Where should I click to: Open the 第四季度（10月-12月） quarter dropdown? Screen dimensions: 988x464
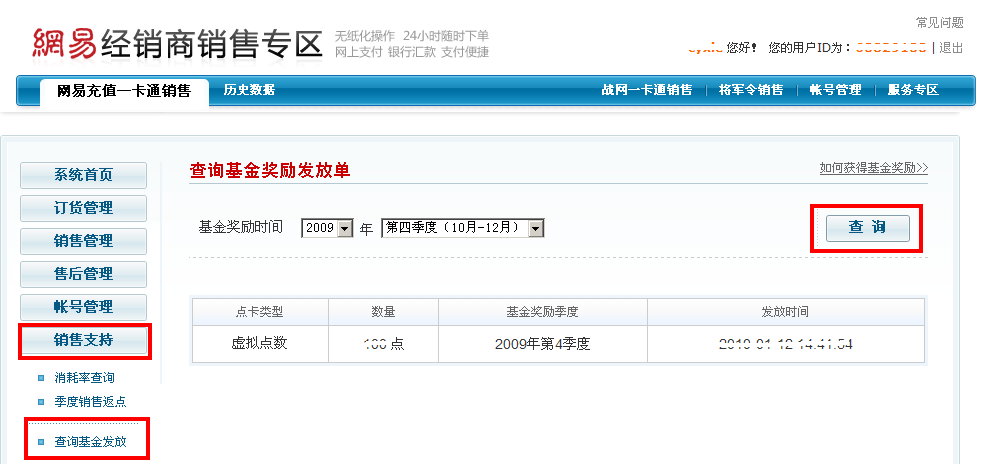click(x=462, y=228)
